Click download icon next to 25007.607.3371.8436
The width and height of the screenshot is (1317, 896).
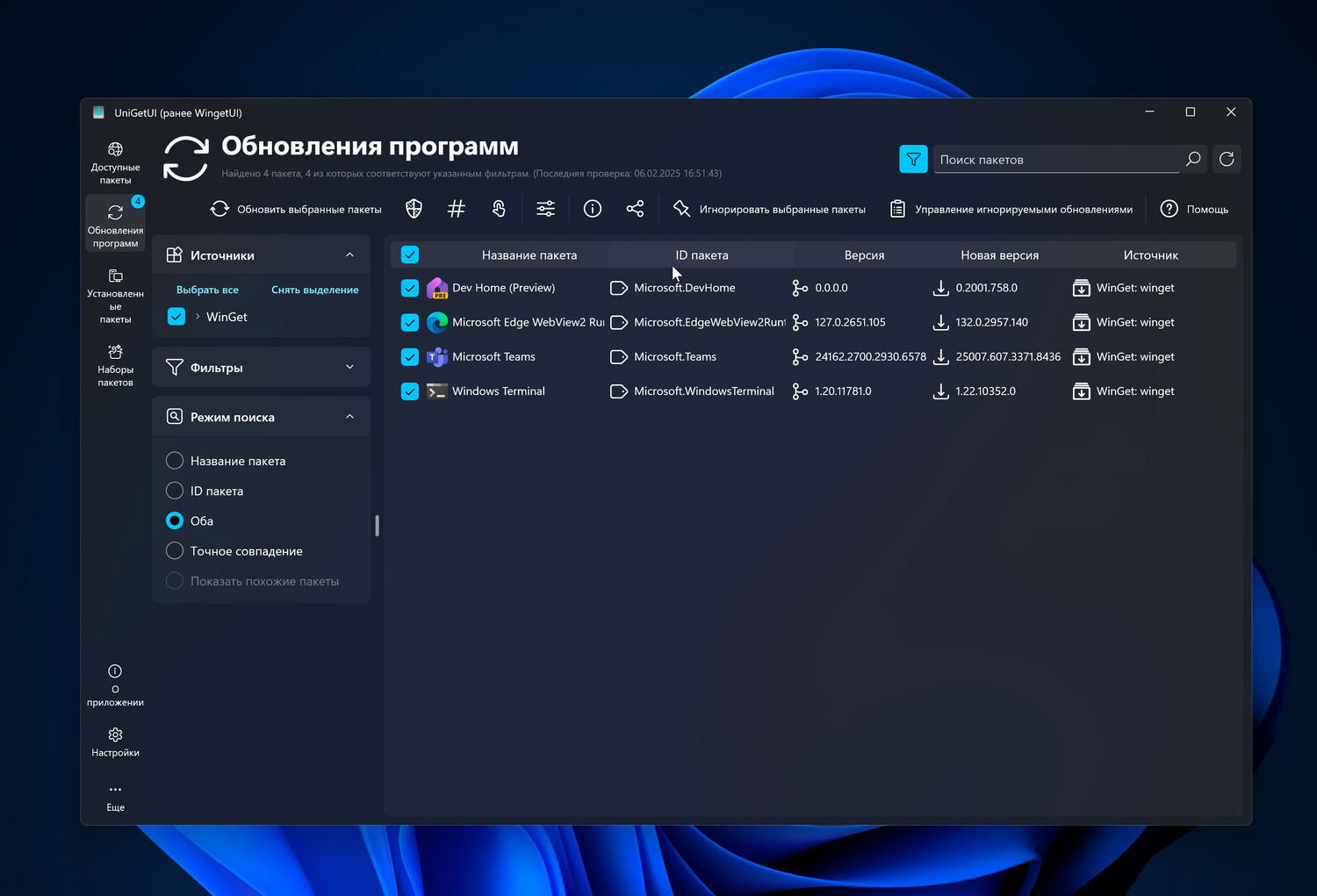point(940,357)
